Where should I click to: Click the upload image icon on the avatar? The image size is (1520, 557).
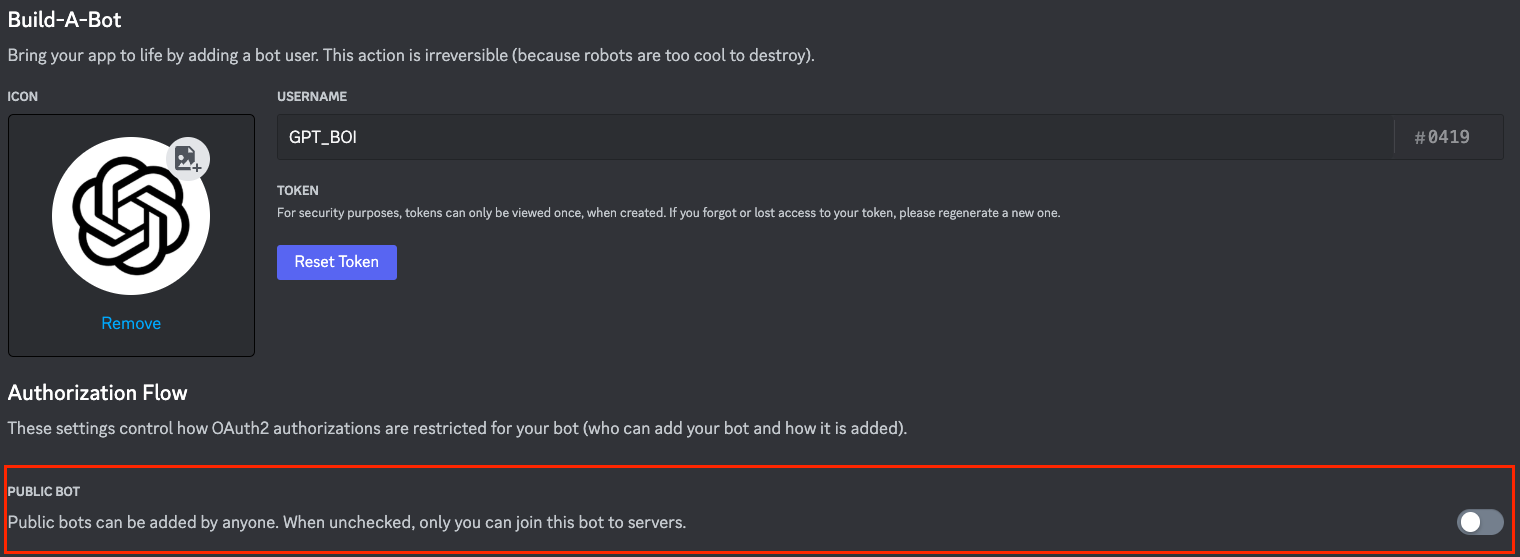click(x=187, y=158)
